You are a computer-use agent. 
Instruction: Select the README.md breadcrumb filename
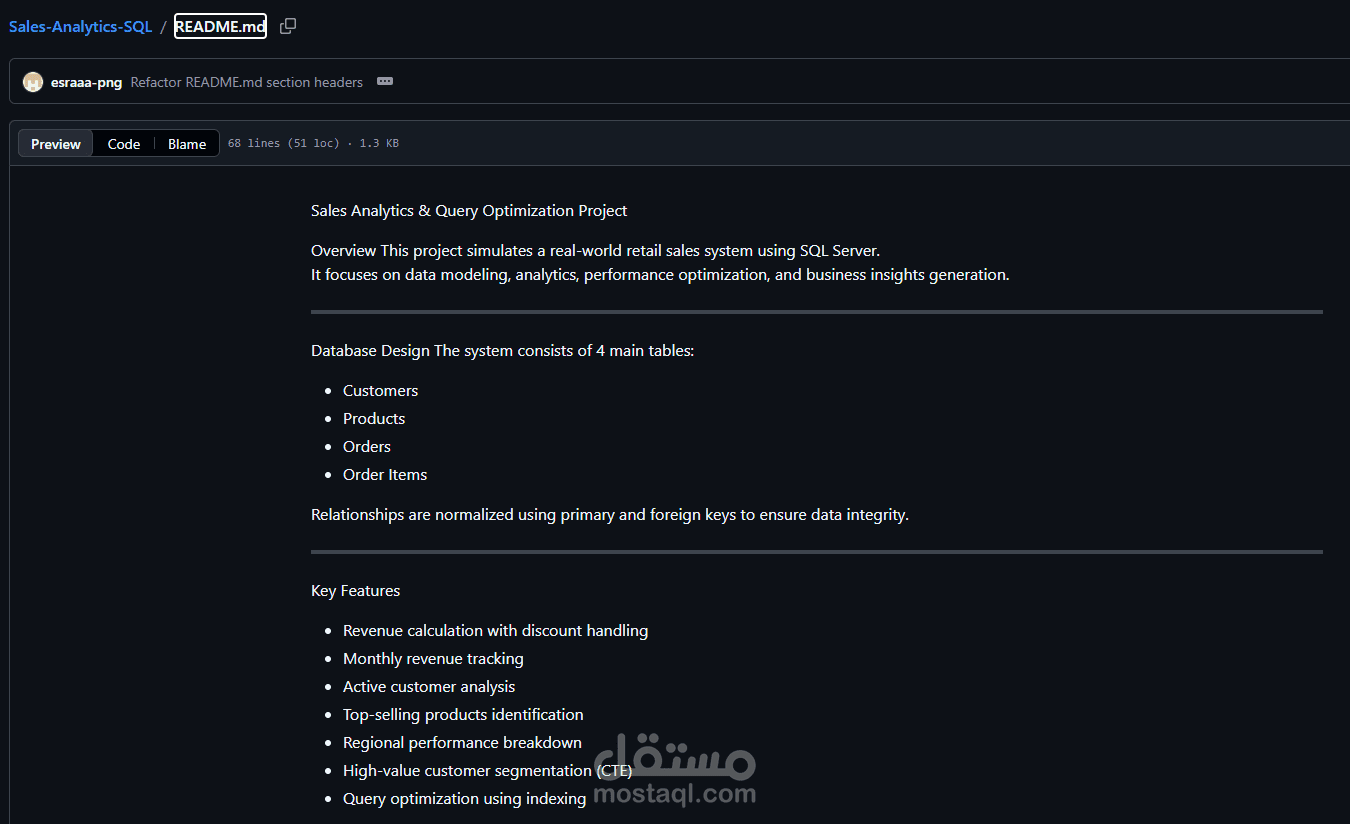pyautogui.click(x=220, y=26)
